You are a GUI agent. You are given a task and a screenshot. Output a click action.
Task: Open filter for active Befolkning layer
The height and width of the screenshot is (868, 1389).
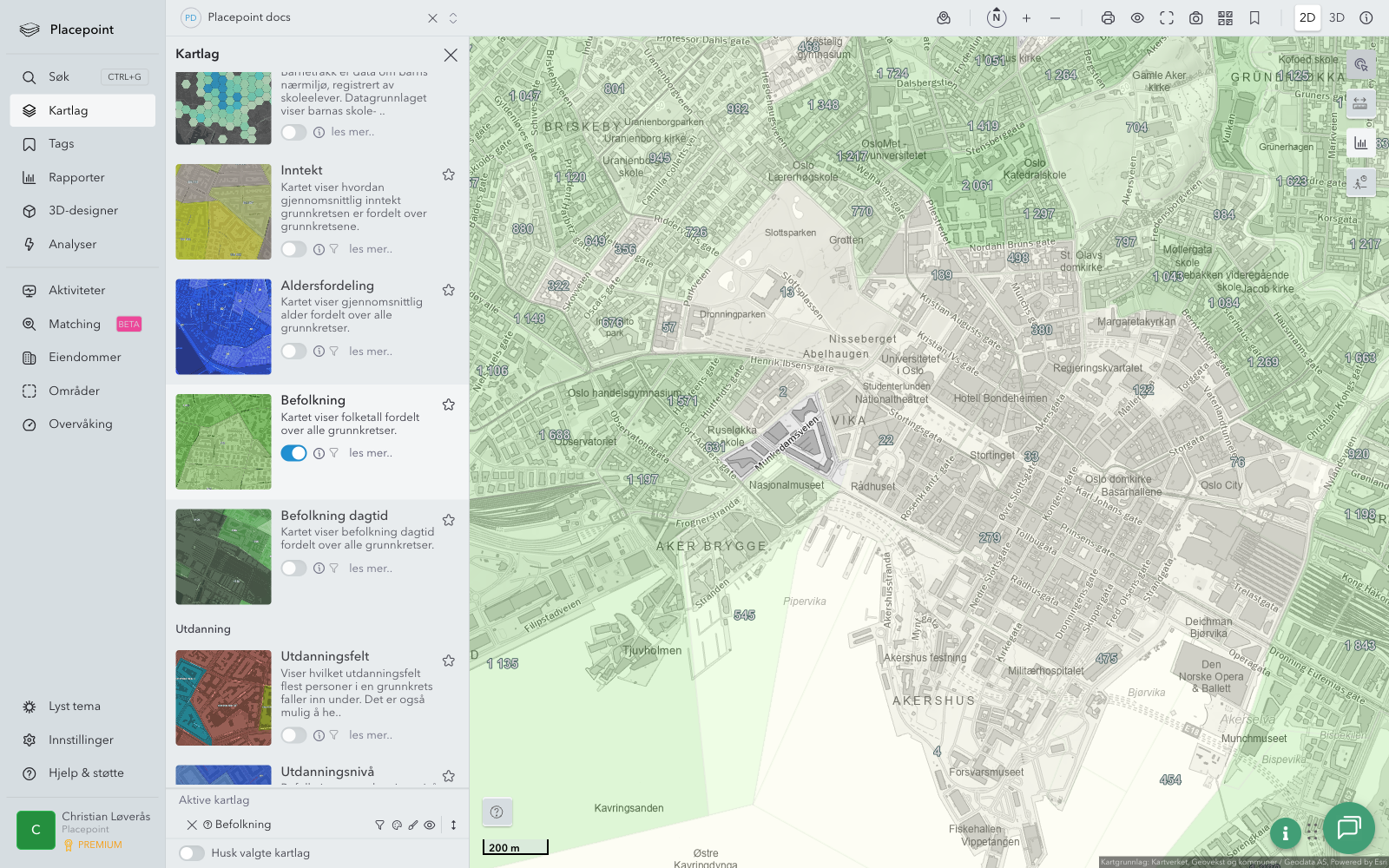point(379,825)
